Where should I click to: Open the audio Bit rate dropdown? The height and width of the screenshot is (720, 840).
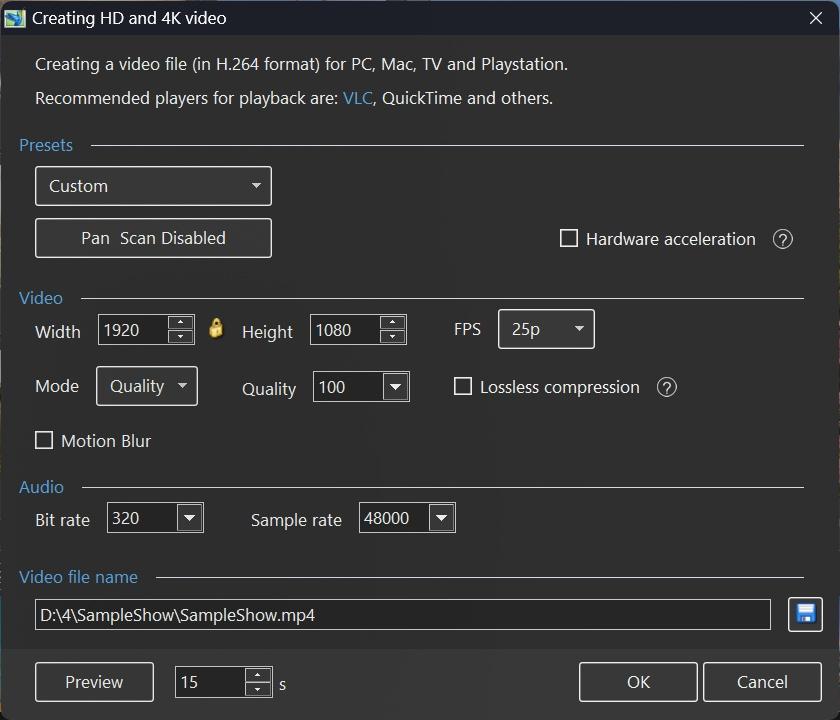(x=189, y=518)
